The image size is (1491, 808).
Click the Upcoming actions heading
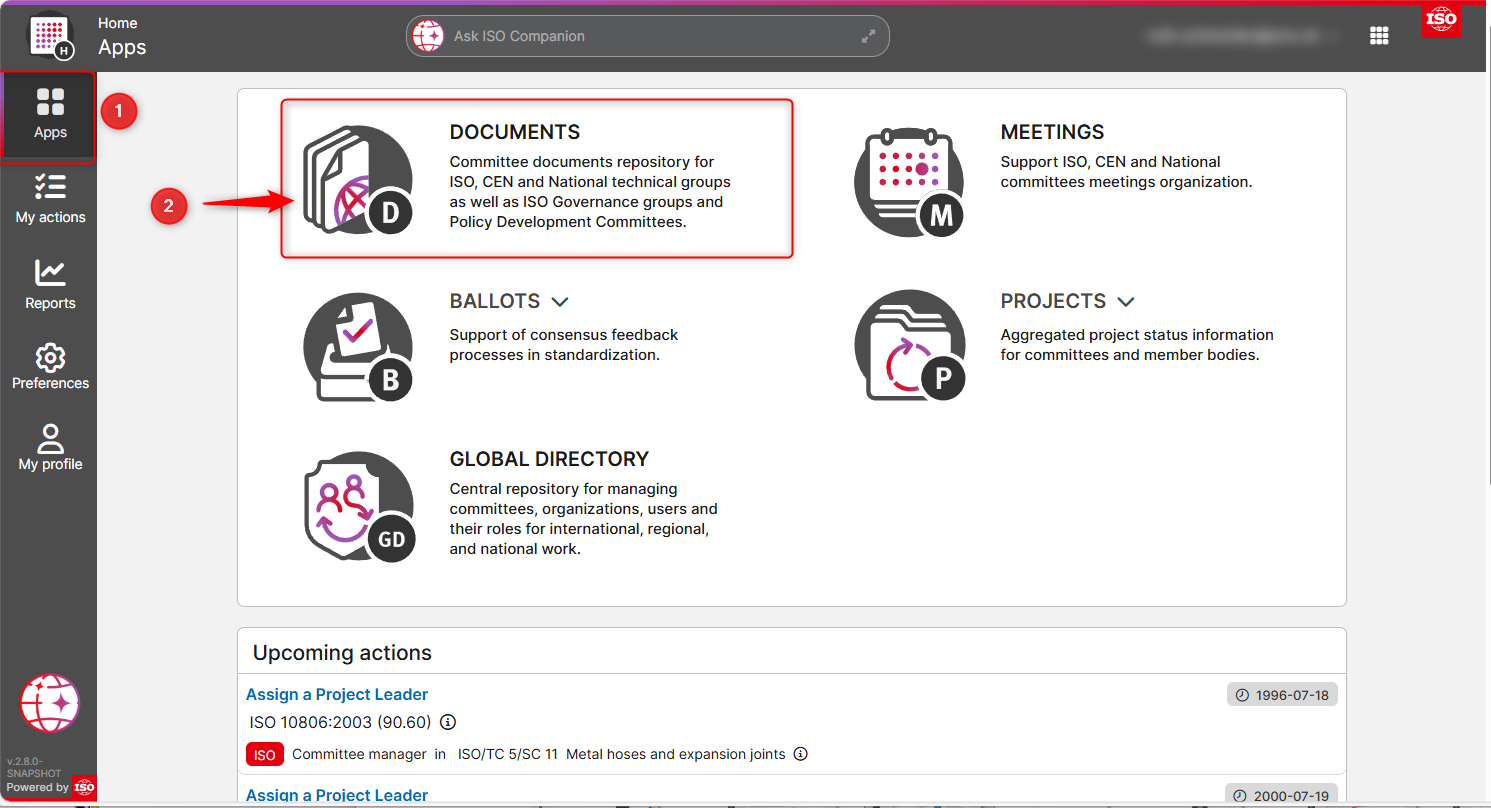pyautogui.click(x=342, y=653)
